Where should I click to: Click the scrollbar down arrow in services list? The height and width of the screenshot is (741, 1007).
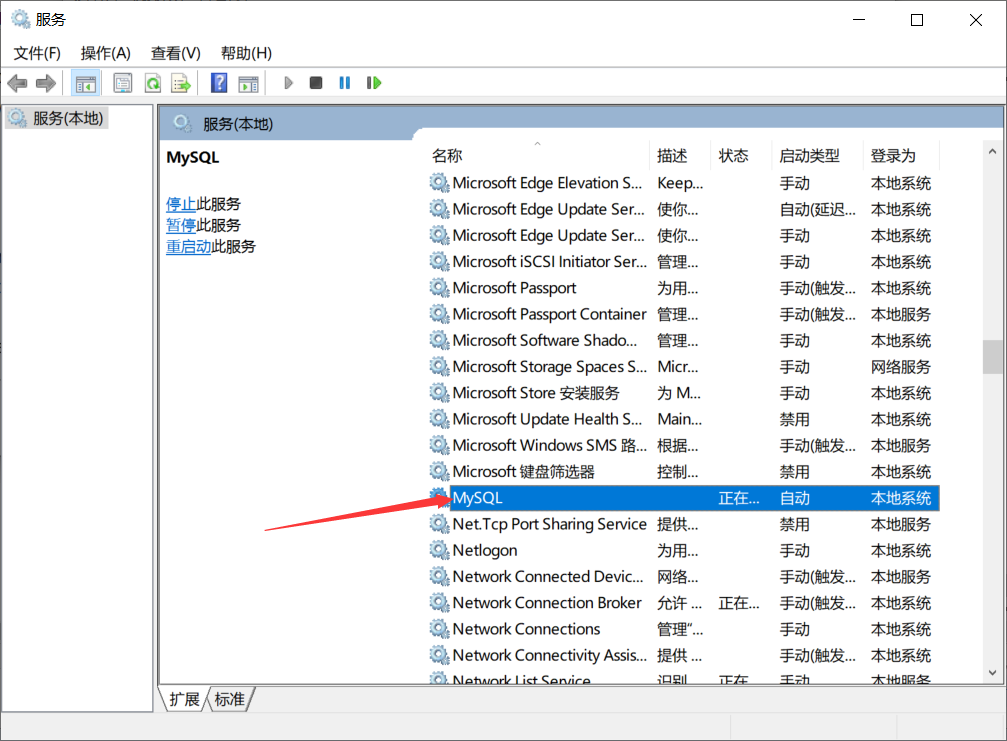tap(992, 673)
